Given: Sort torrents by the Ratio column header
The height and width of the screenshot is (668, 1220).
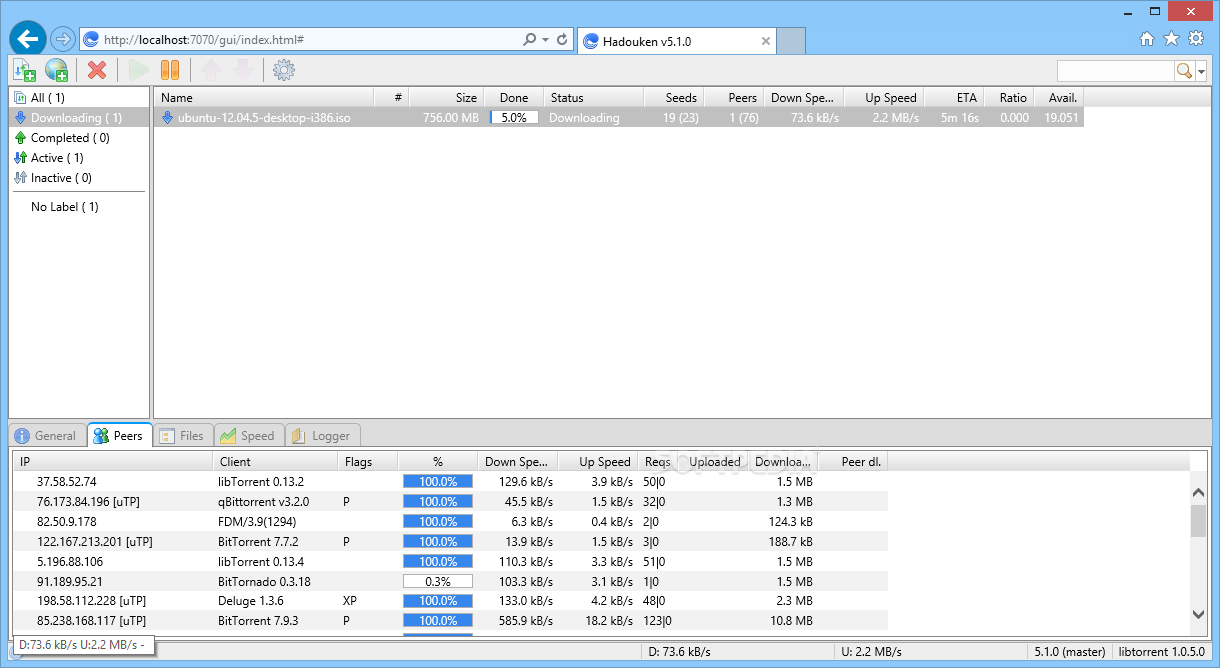Looking at the screenshot, I should point(1009,98).
